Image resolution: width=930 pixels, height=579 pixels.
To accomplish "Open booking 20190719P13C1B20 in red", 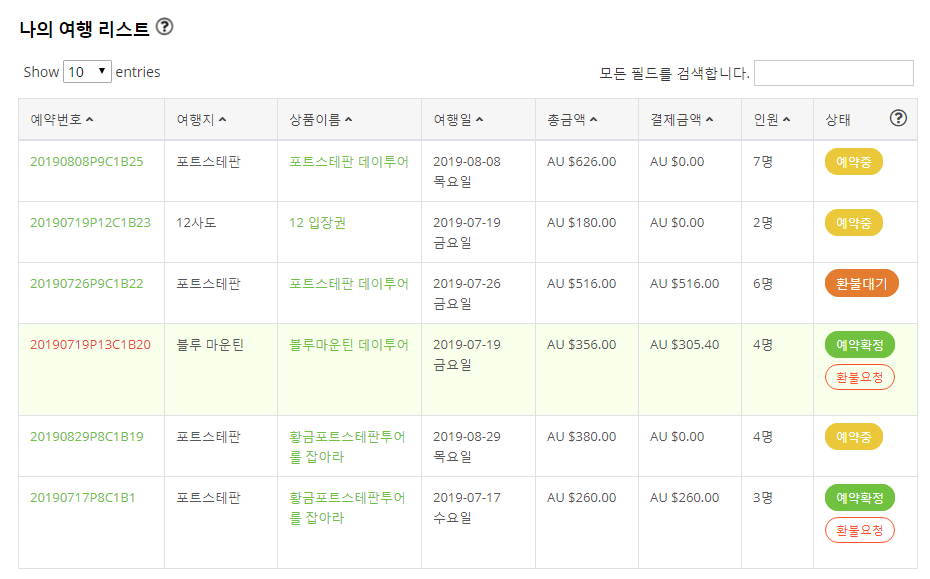I will (x=90, y=345).
